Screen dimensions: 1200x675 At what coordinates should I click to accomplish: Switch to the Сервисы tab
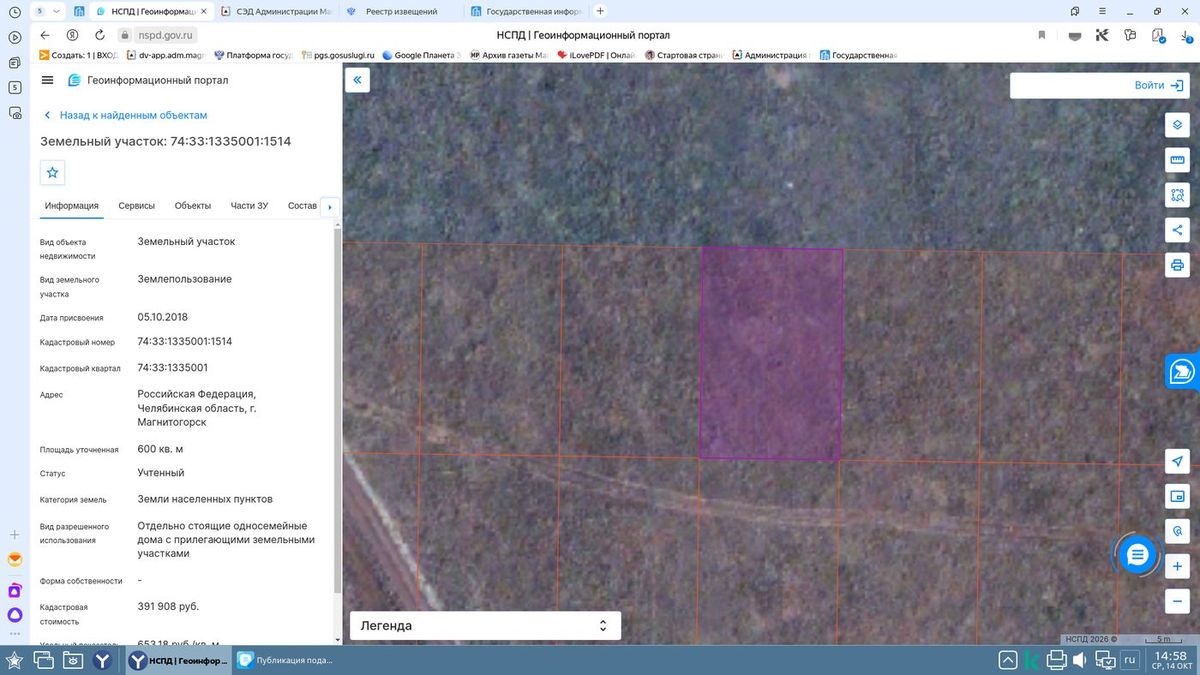137,206
